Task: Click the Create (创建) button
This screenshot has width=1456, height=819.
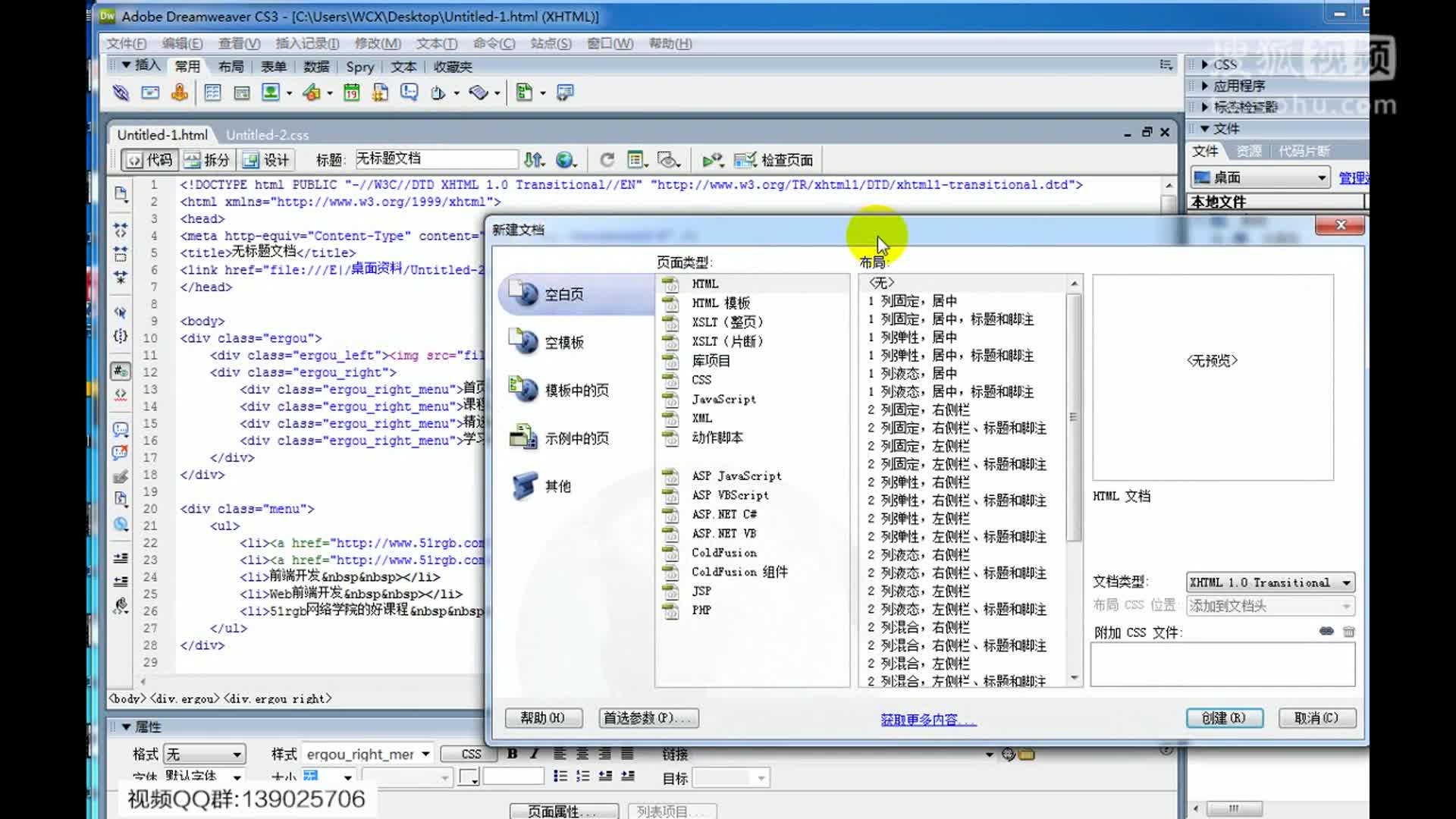Action: pos(1224,718)
